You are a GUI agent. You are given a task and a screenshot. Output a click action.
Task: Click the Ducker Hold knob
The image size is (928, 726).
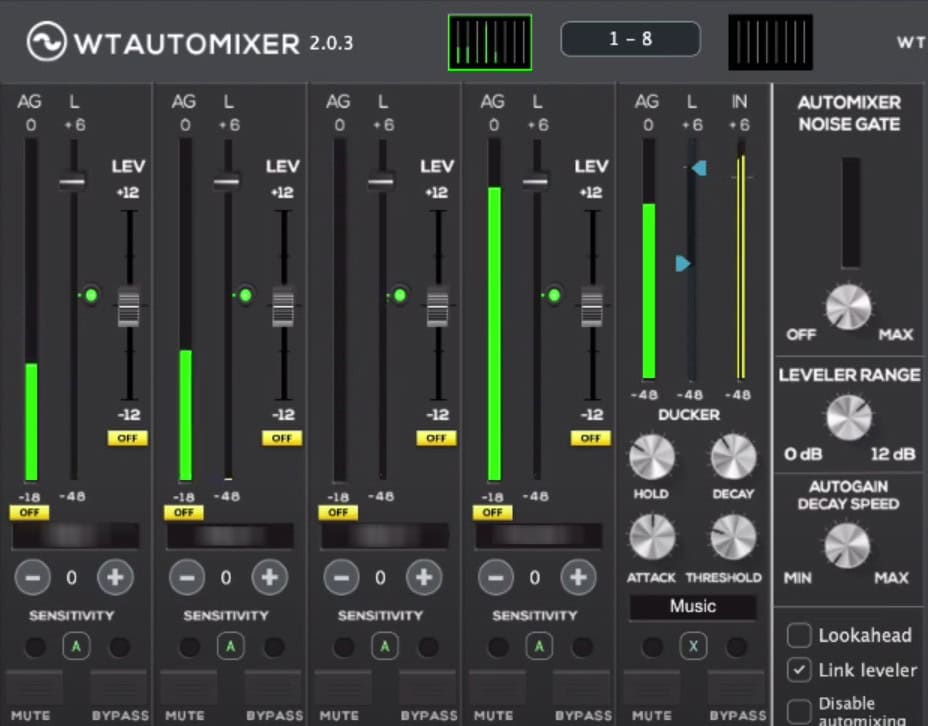[x=651, y=458]
